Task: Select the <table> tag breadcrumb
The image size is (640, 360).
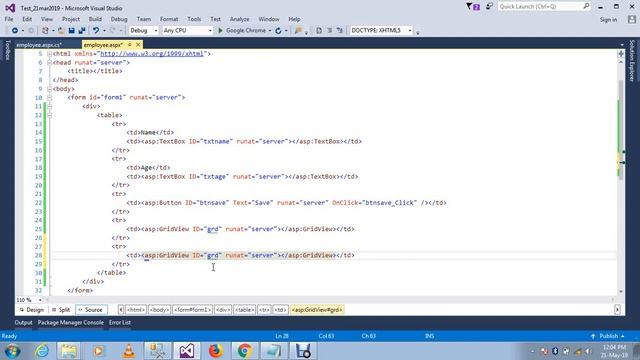Action: tap(244, 310)
